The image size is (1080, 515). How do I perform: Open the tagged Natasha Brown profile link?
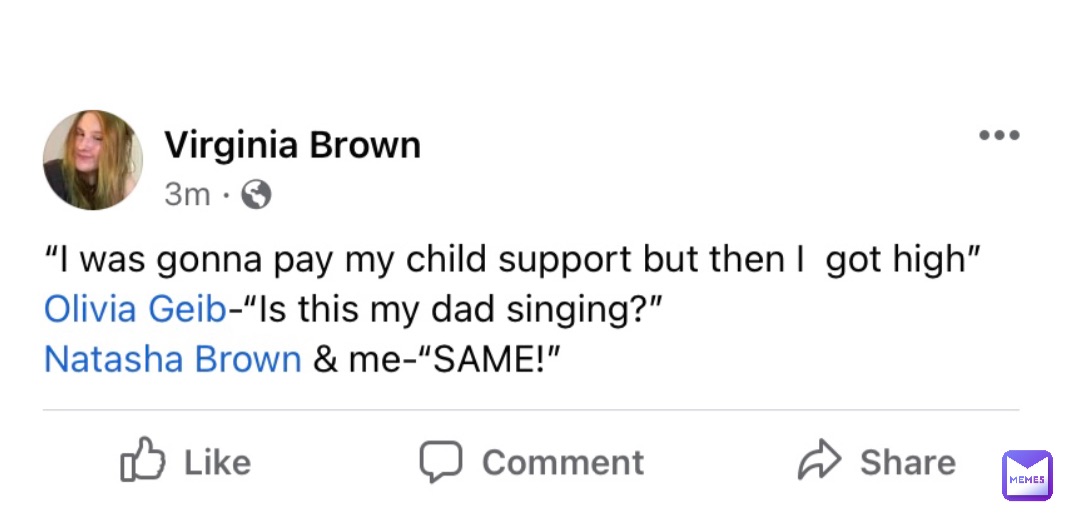(x=172, y=358)
